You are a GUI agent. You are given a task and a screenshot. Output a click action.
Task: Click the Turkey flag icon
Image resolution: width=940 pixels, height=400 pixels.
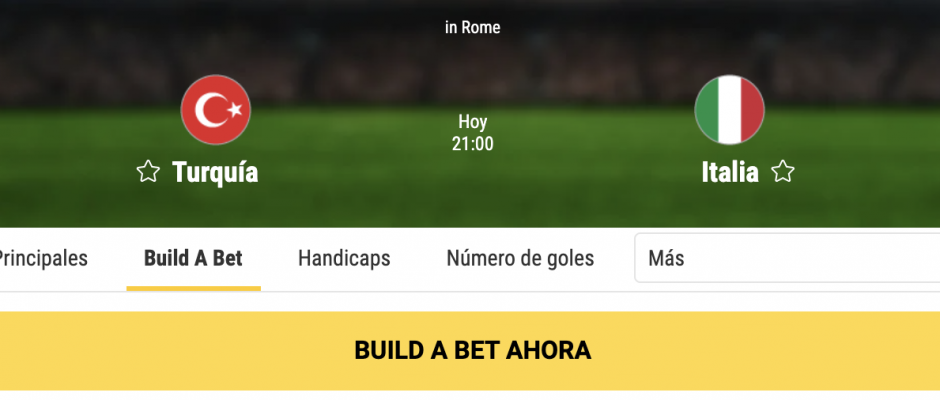click(x=216, y=110)
